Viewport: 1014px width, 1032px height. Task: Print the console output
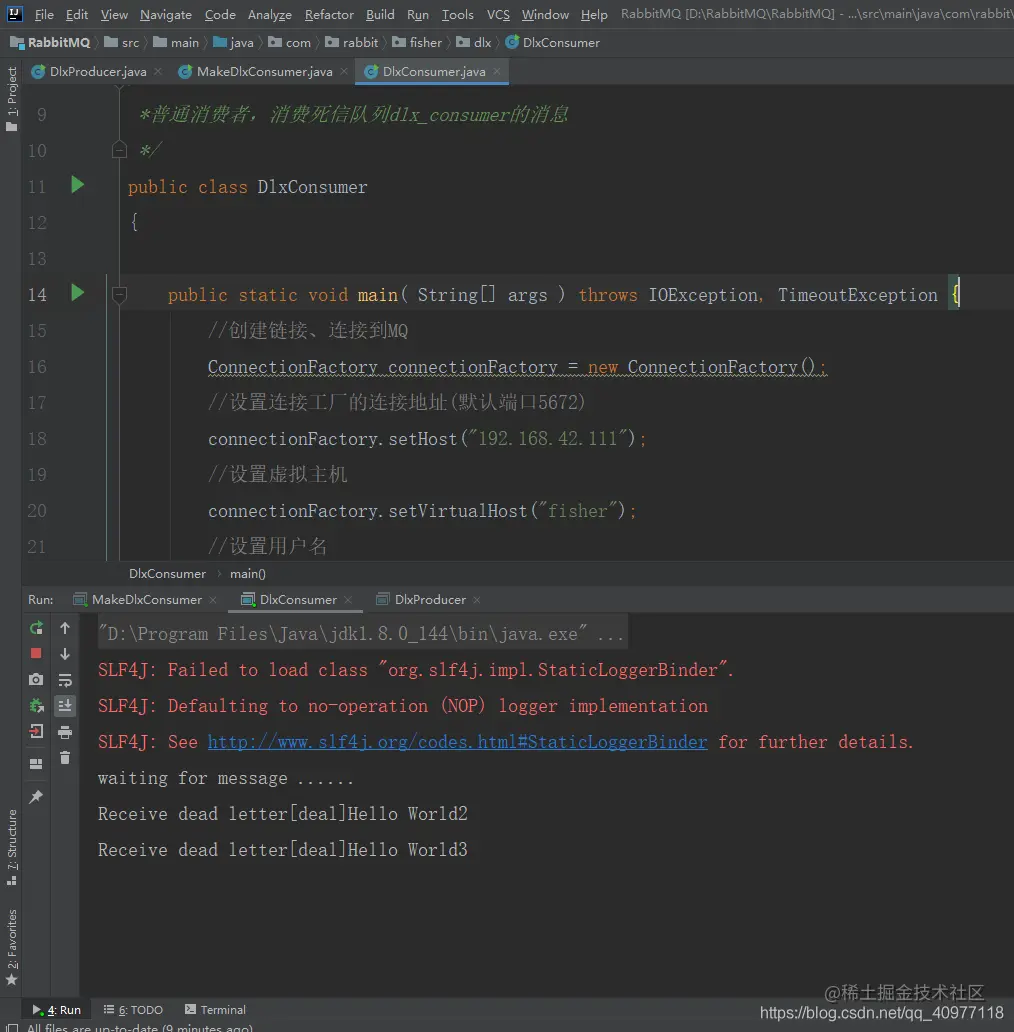(64, 732)
